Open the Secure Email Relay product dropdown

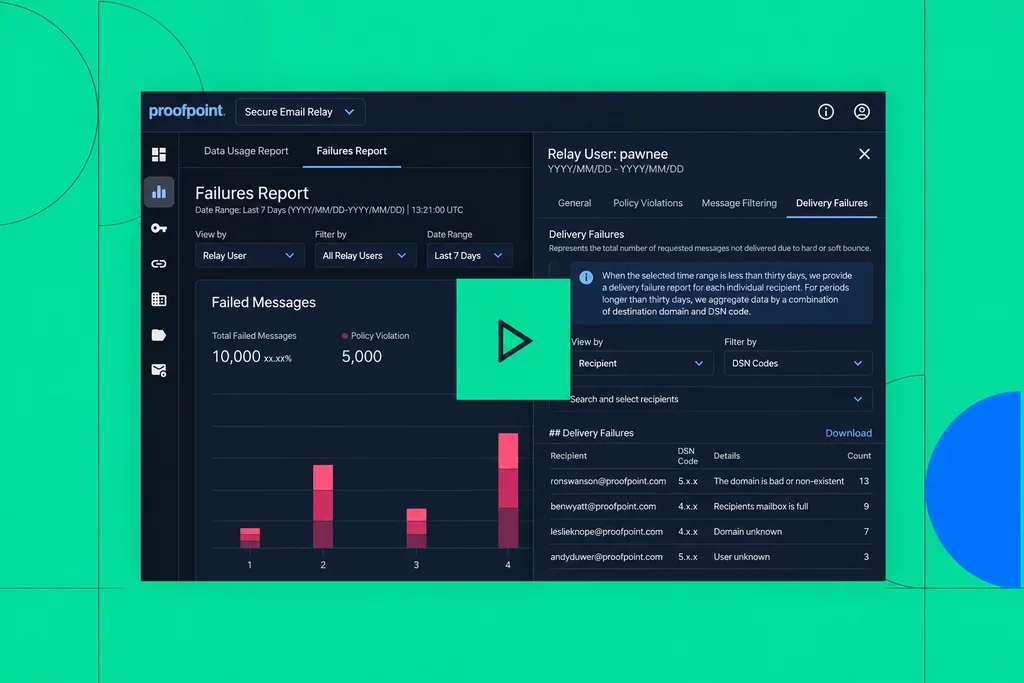click(x=300, y=112)
